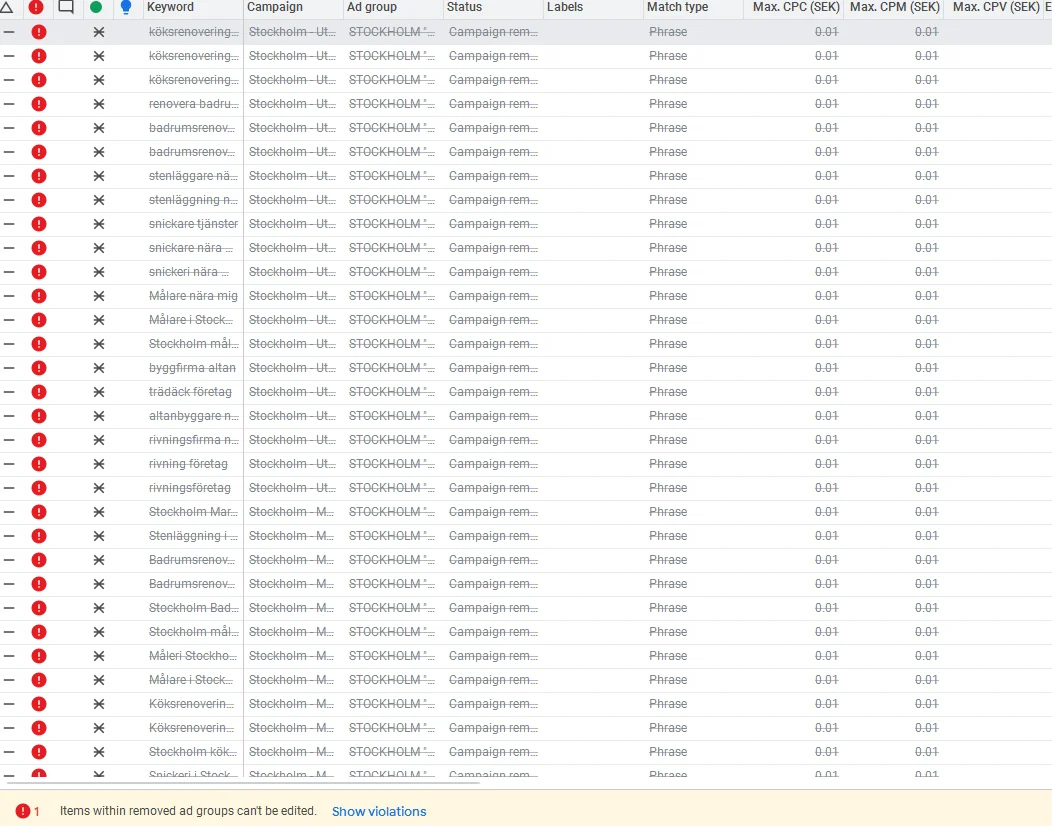The image size is (1052, 826).
Task: Click the error icon in the bottom violations bar
Action: pyautogui.click(x=22, y=811)
